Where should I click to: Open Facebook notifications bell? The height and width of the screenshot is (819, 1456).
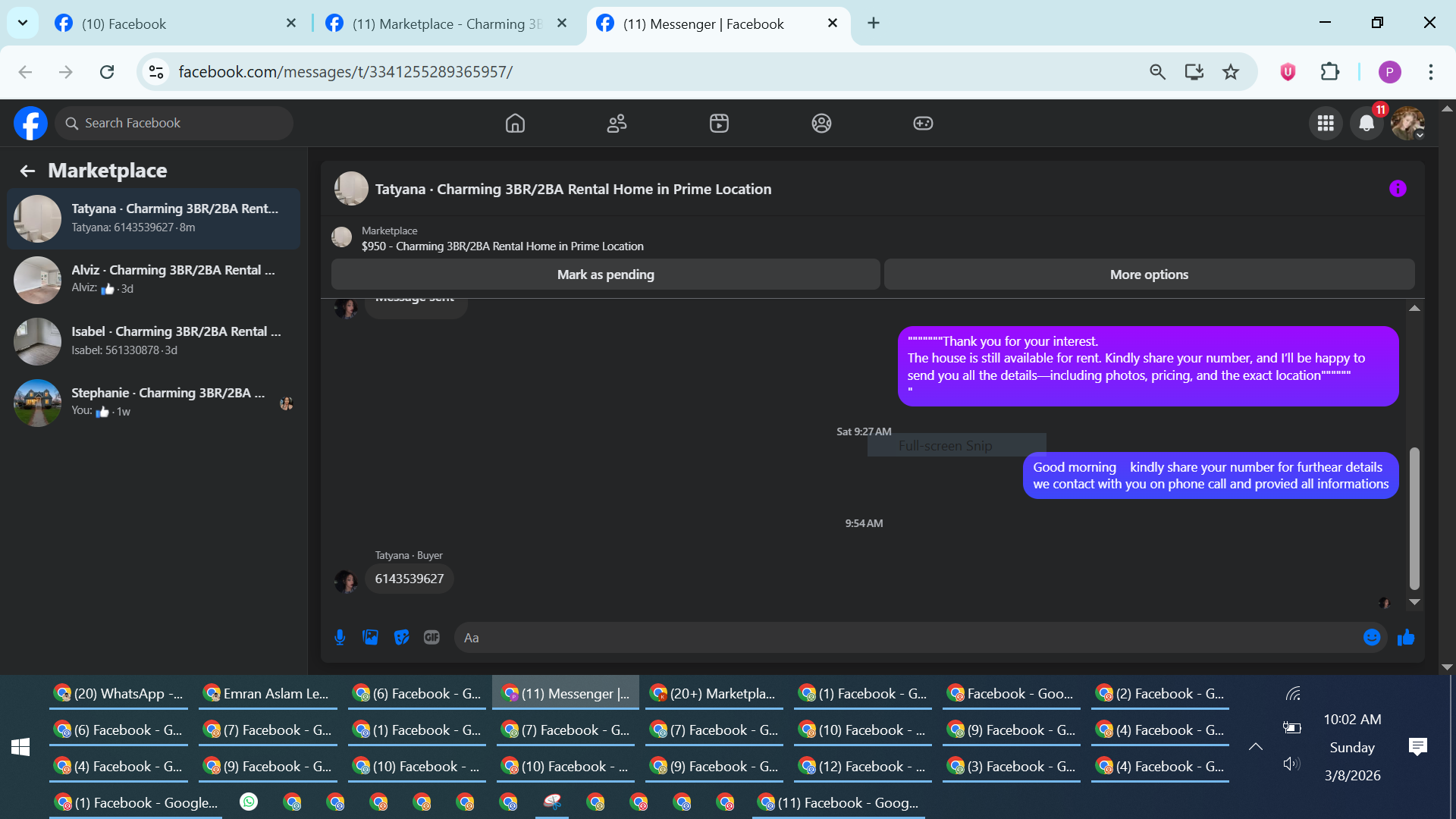(1367, 124)
